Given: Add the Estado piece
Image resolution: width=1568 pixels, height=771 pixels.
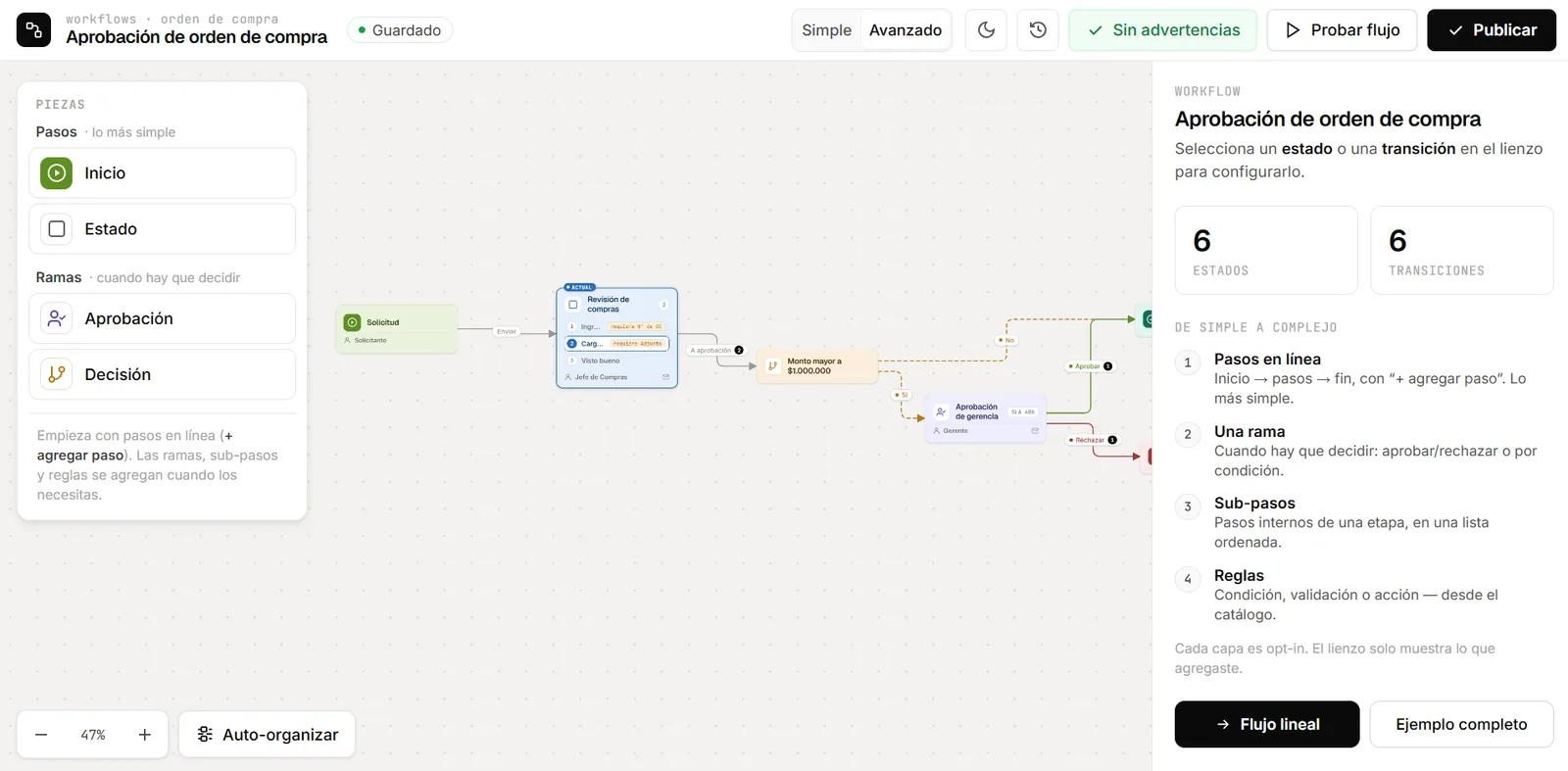Looking at the screenshot, I should [163, 229].
